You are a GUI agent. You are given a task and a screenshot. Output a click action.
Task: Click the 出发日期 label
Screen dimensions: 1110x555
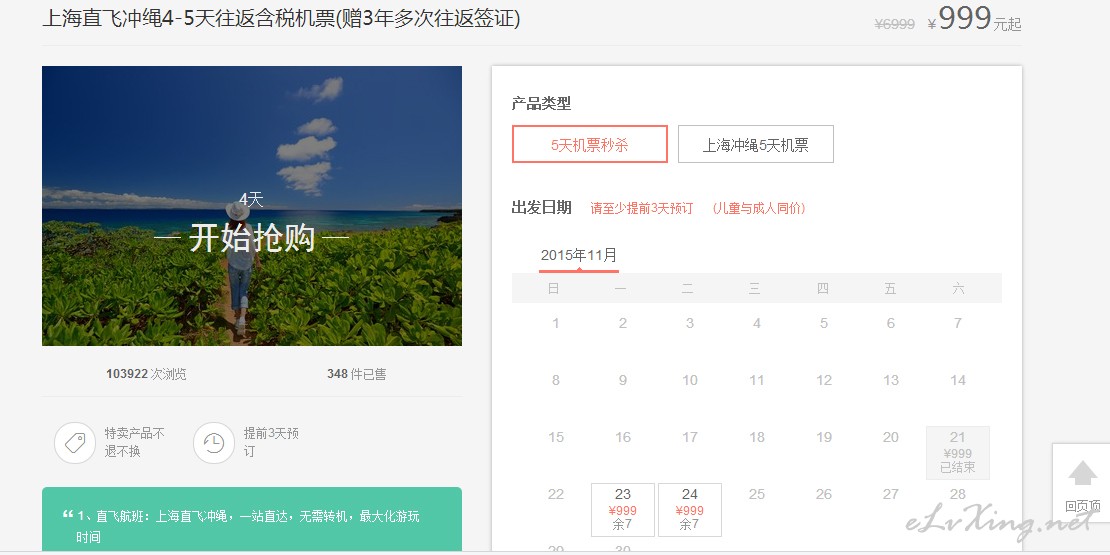542,207
